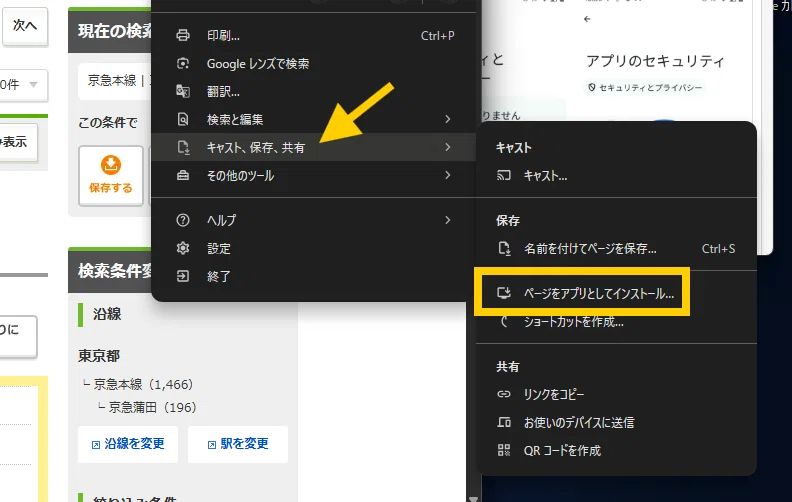Click the アプリのセキュリティ heading
792x502 pixels.
click(x=655, y=61)
